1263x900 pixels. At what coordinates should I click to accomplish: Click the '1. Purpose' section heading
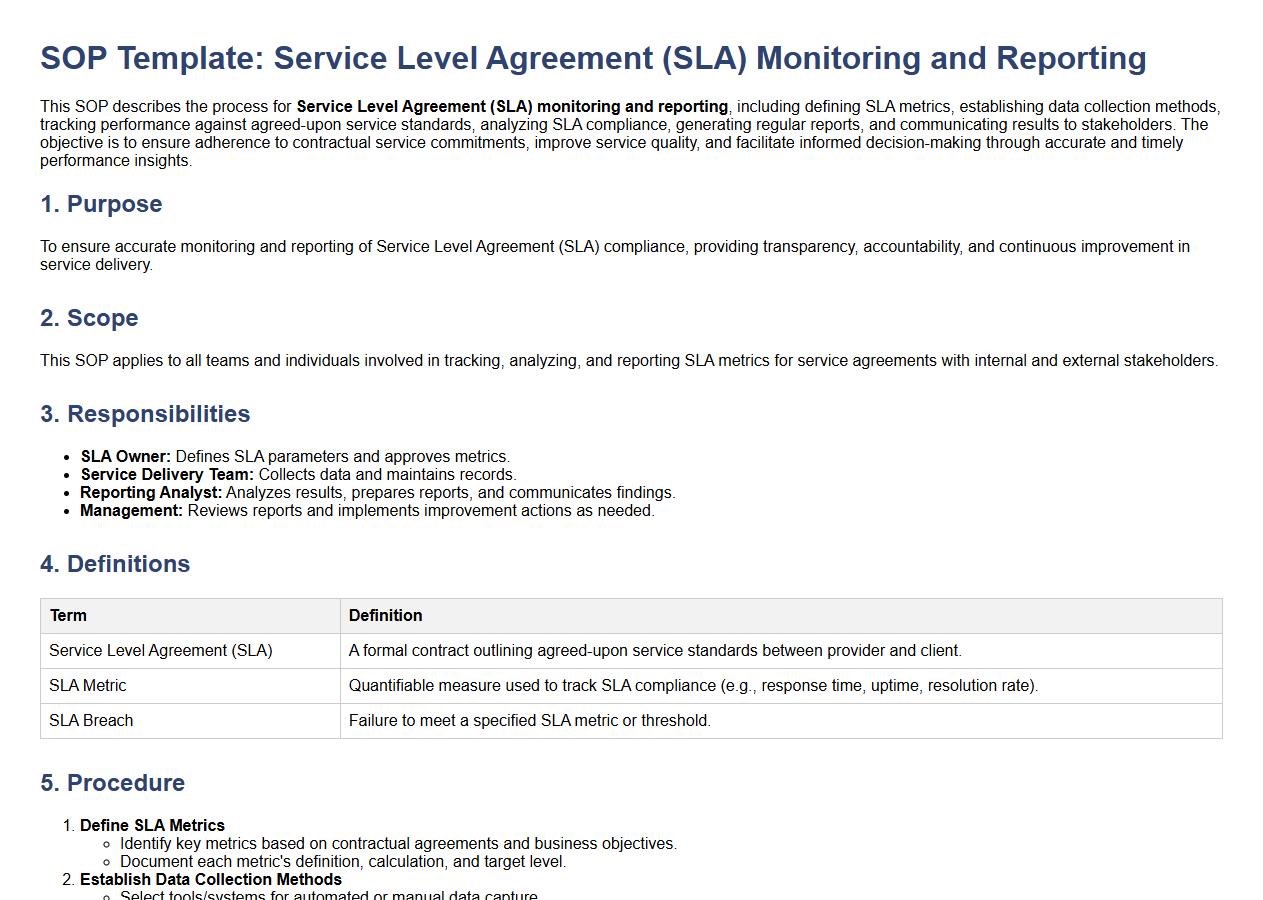point(101,204)
